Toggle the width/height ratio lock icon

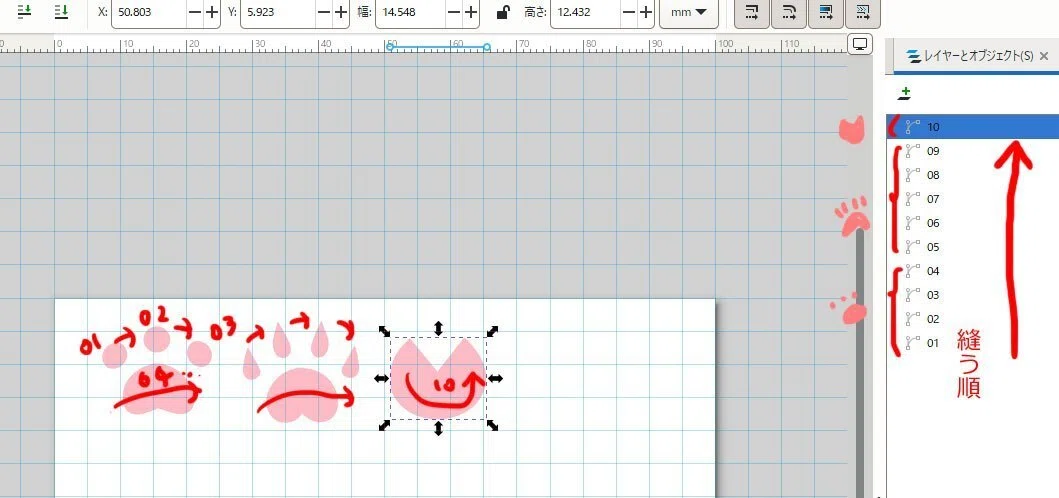coord(502,12)
